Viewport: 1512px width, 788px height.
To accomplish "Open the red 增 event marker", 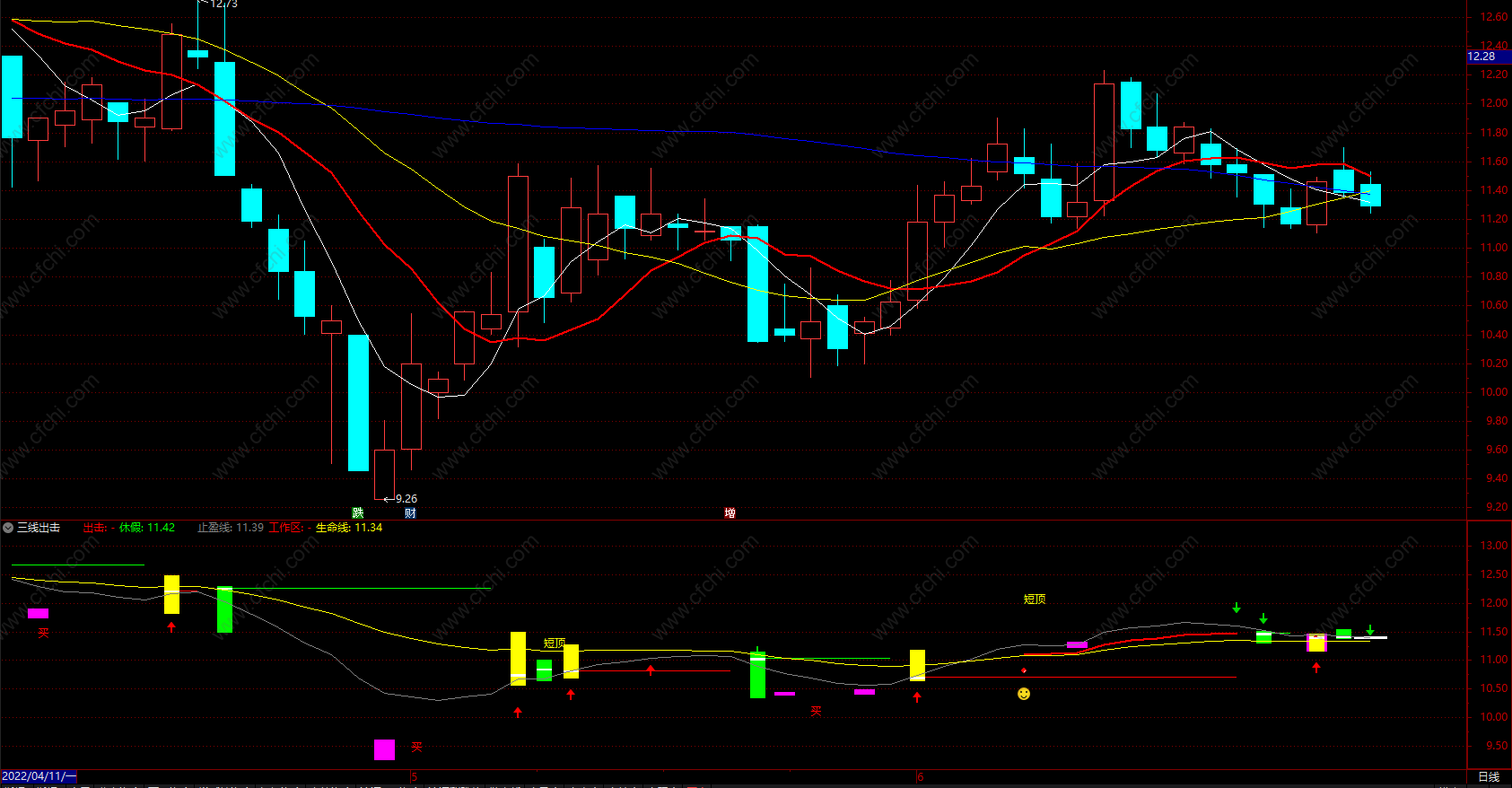I will tap(730, 513).
